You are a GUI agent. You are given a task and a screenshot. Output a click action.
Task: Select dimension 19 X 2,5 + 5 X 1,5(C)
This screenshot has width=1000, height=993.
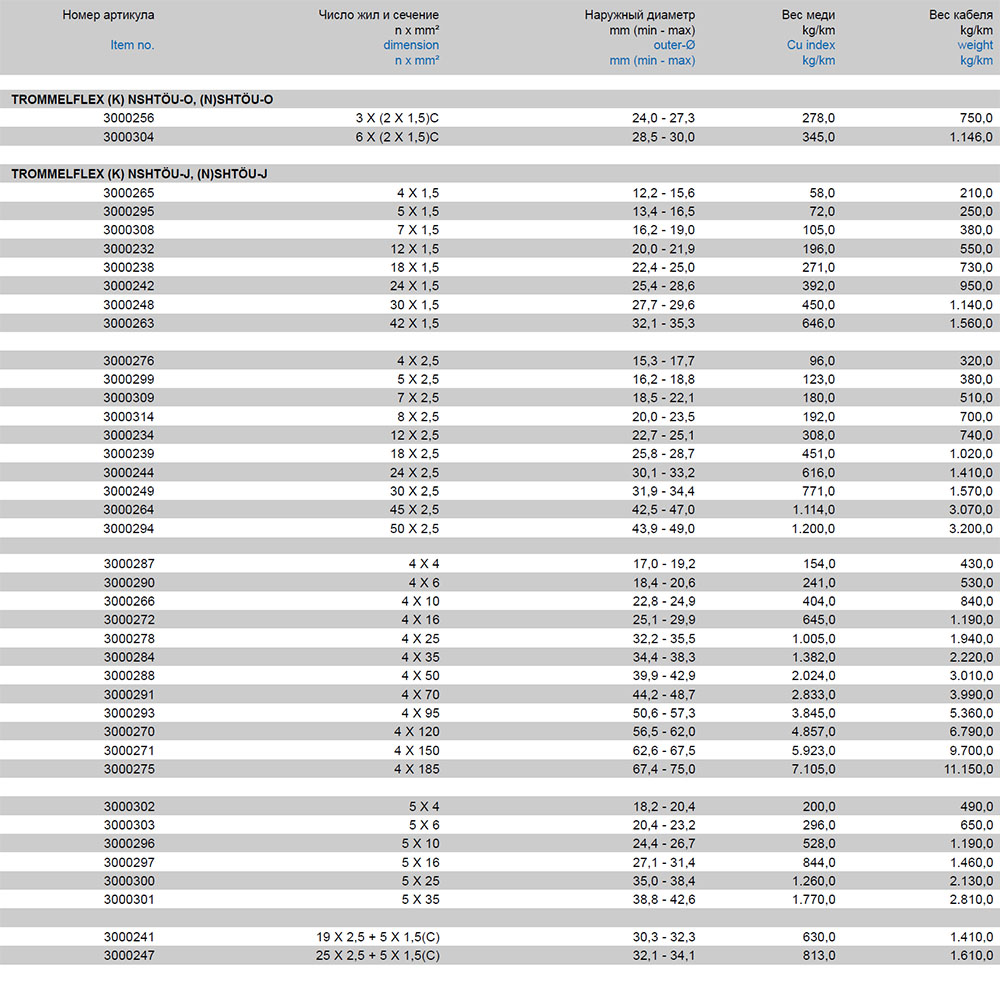tap(378, 937)
